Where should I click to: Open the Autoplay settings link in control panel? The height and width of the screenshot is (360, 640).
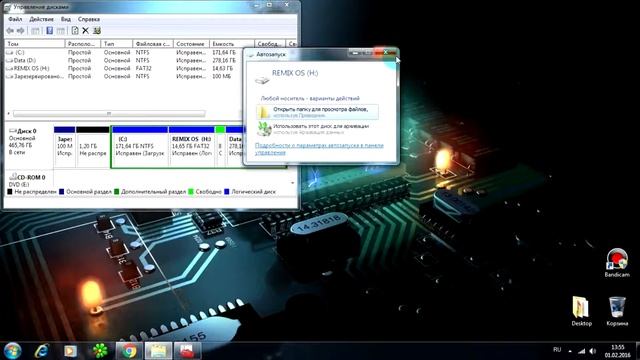click(319, 149)
